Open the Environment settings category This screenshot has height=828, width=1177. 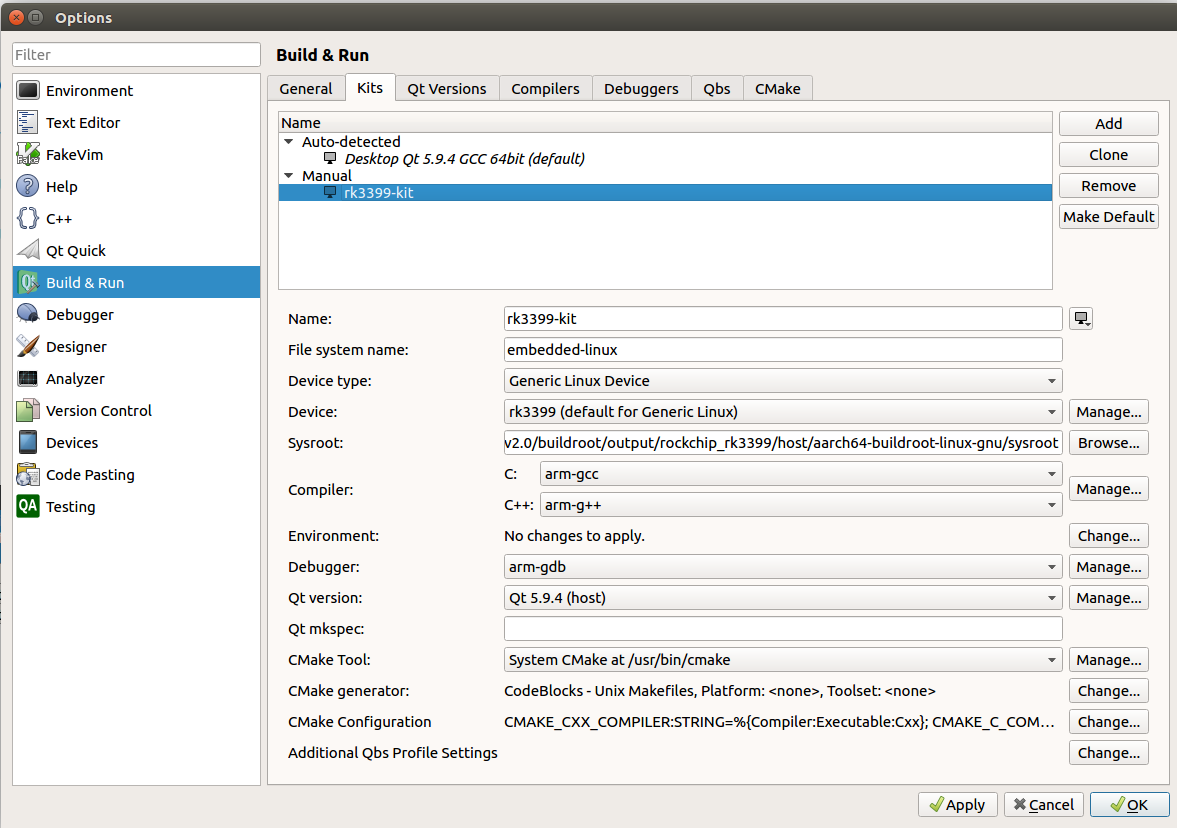(x=89, y=91)
